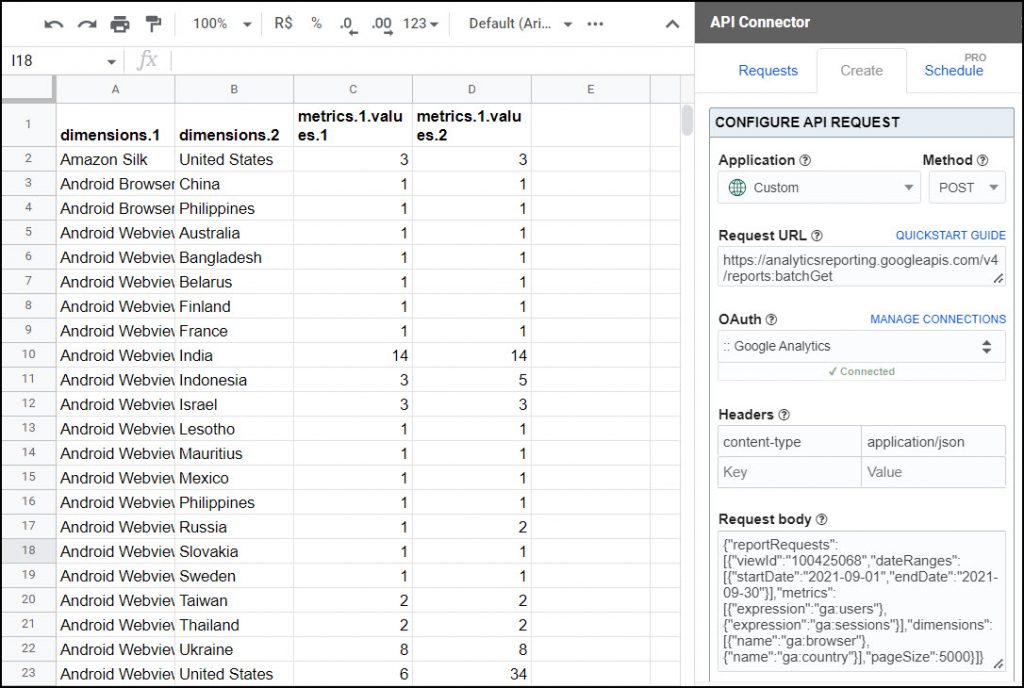The height and width of the screenshot is (688, 1024).
Task: Click the empty Value header field
Action: (x=934, y=472)
